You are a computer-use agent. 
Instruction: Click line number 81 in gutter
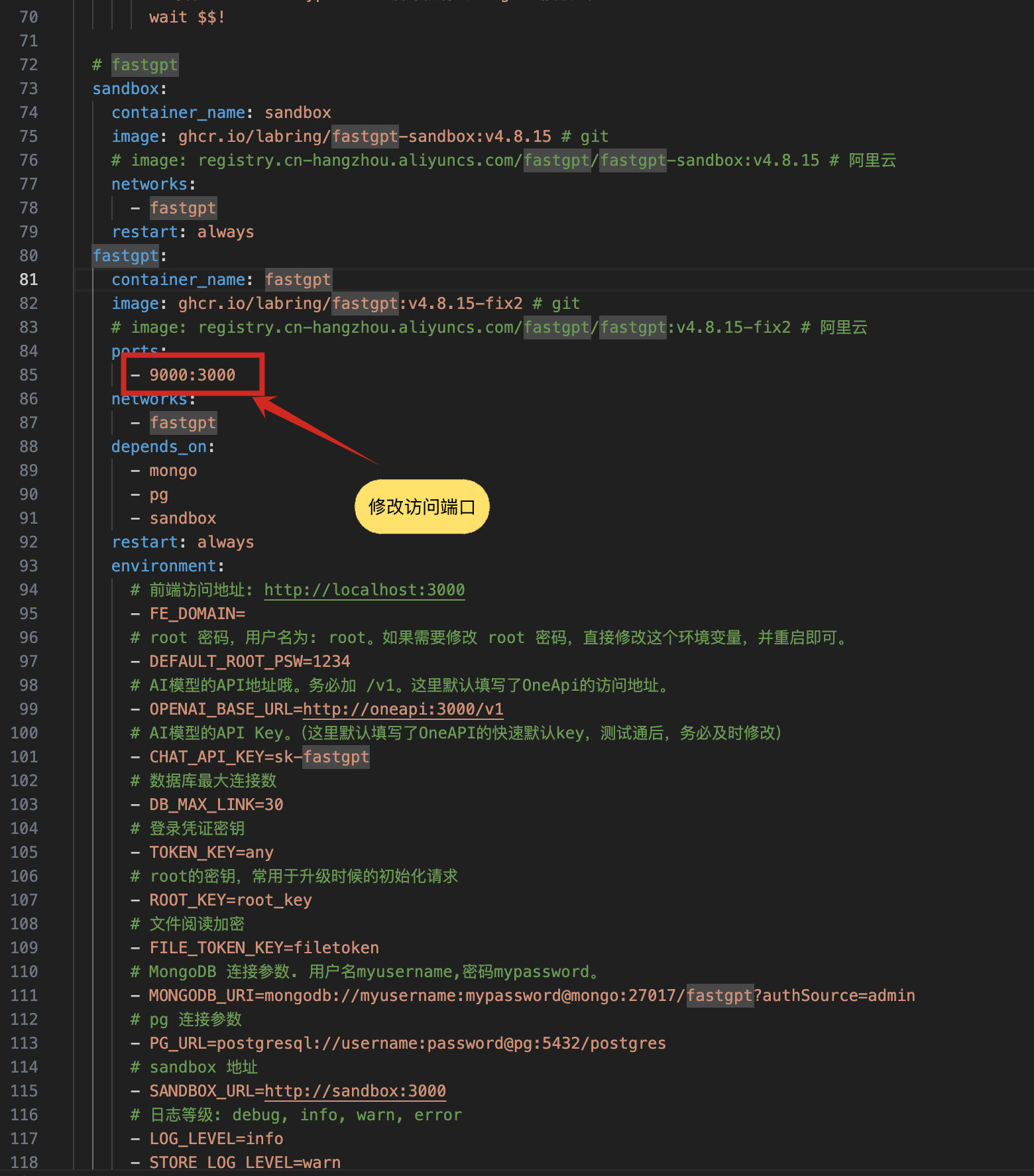click(x=29, y=280)
